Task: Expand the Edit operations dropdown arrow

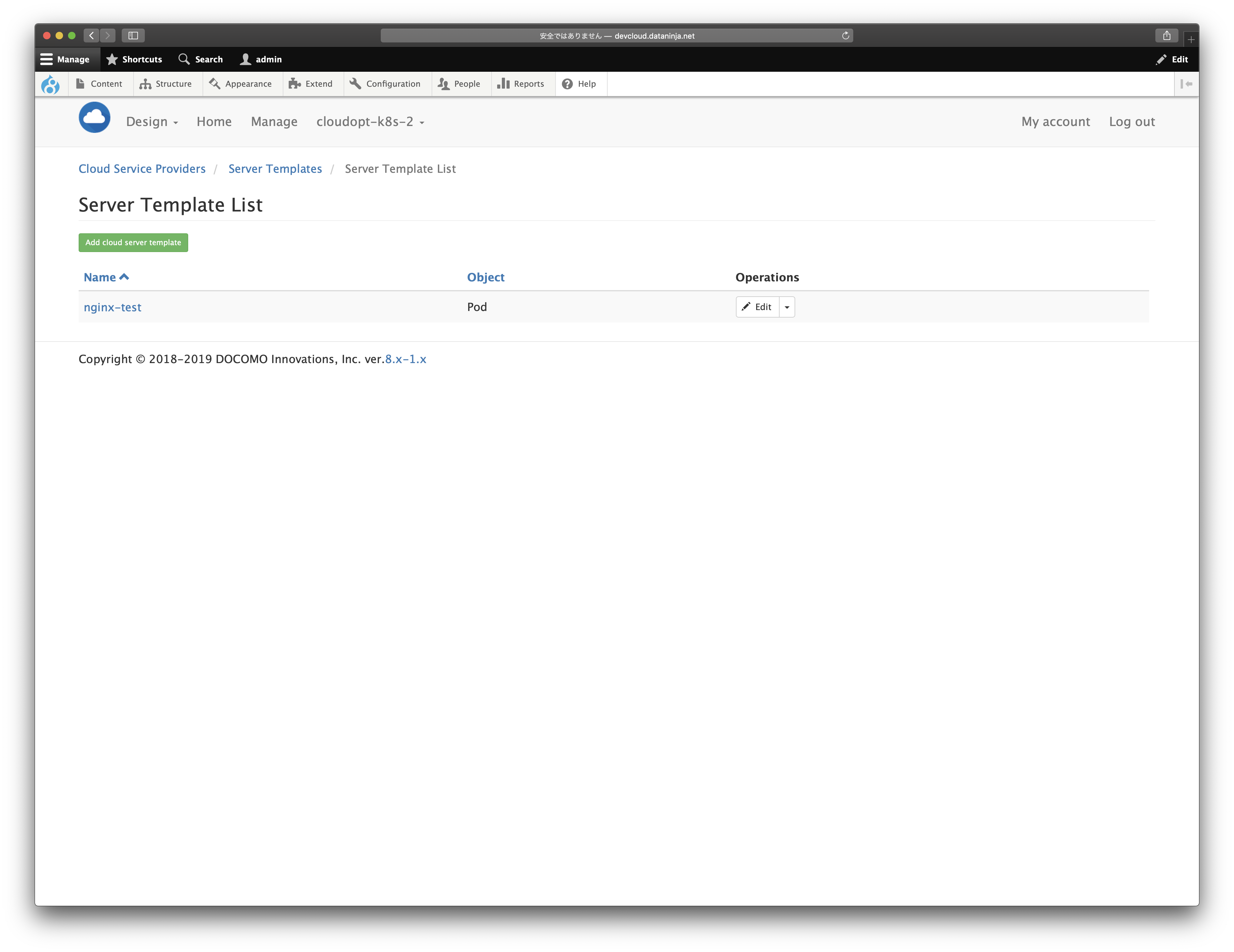Action: [x=786, y=307]
